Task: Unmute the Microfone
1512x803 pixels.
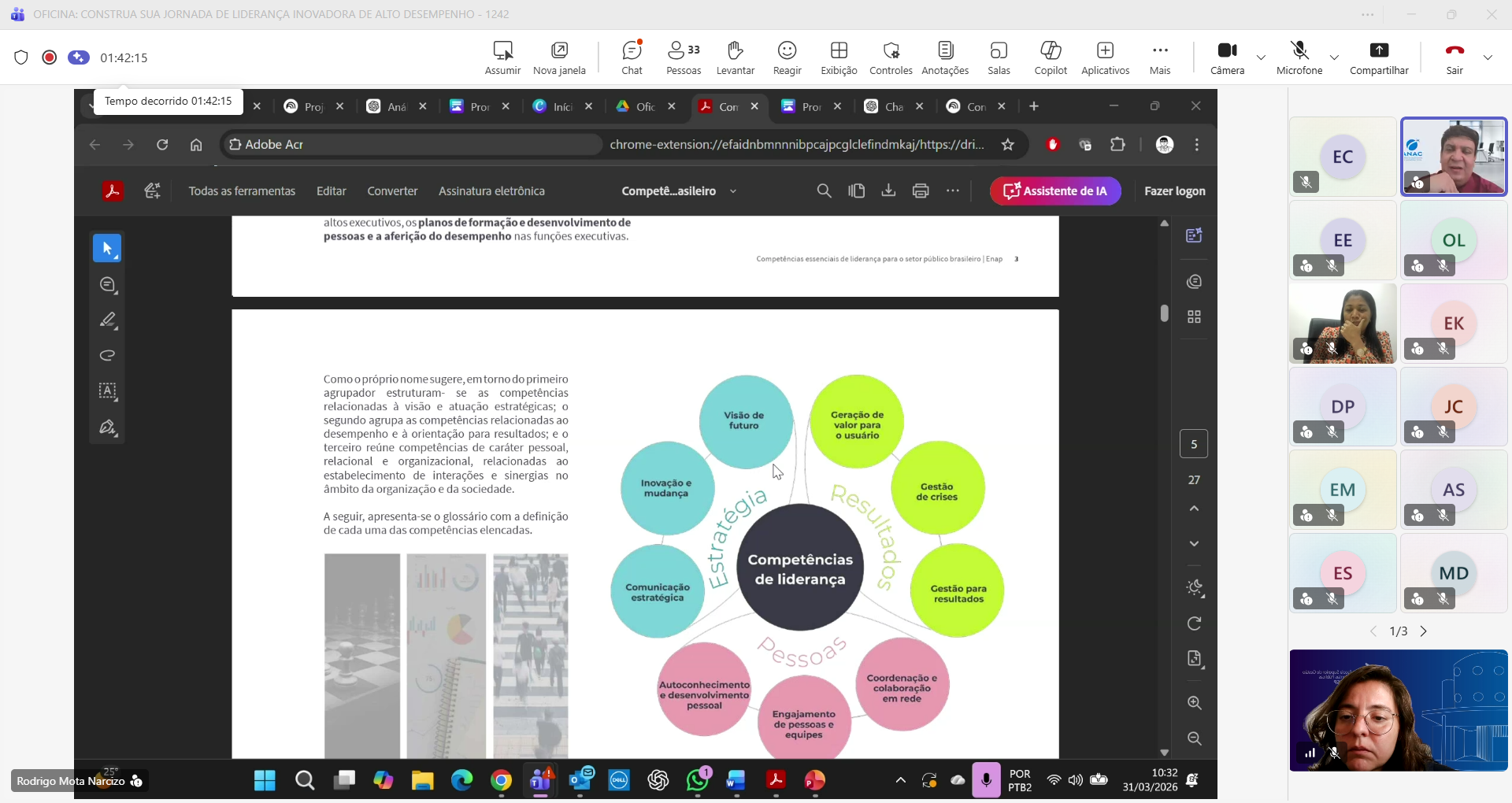Action: click(1299, 57)
